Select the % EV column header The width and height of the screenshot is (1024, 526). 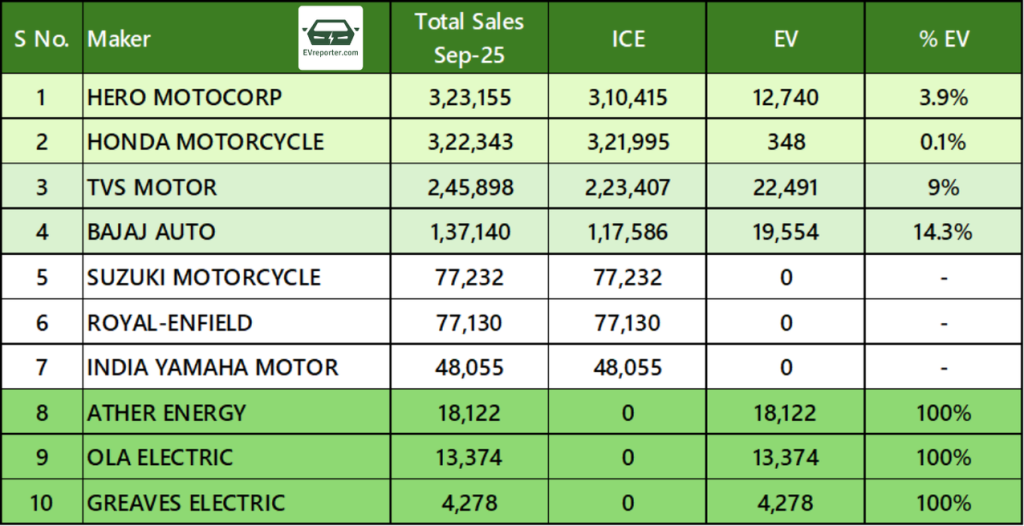[943, 39]
